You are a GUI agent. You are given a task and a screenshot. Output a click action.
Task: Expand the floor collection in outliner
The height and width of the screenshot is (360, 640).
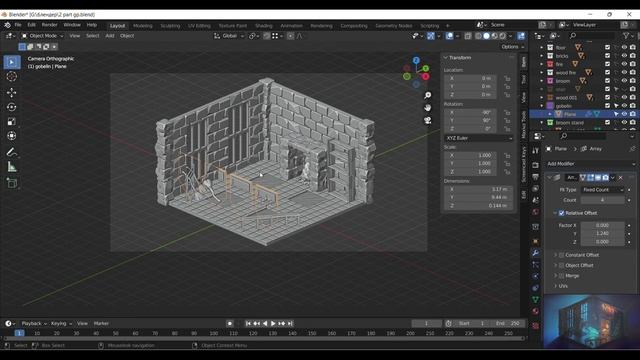pyautogui.click(x=542, y=47)
